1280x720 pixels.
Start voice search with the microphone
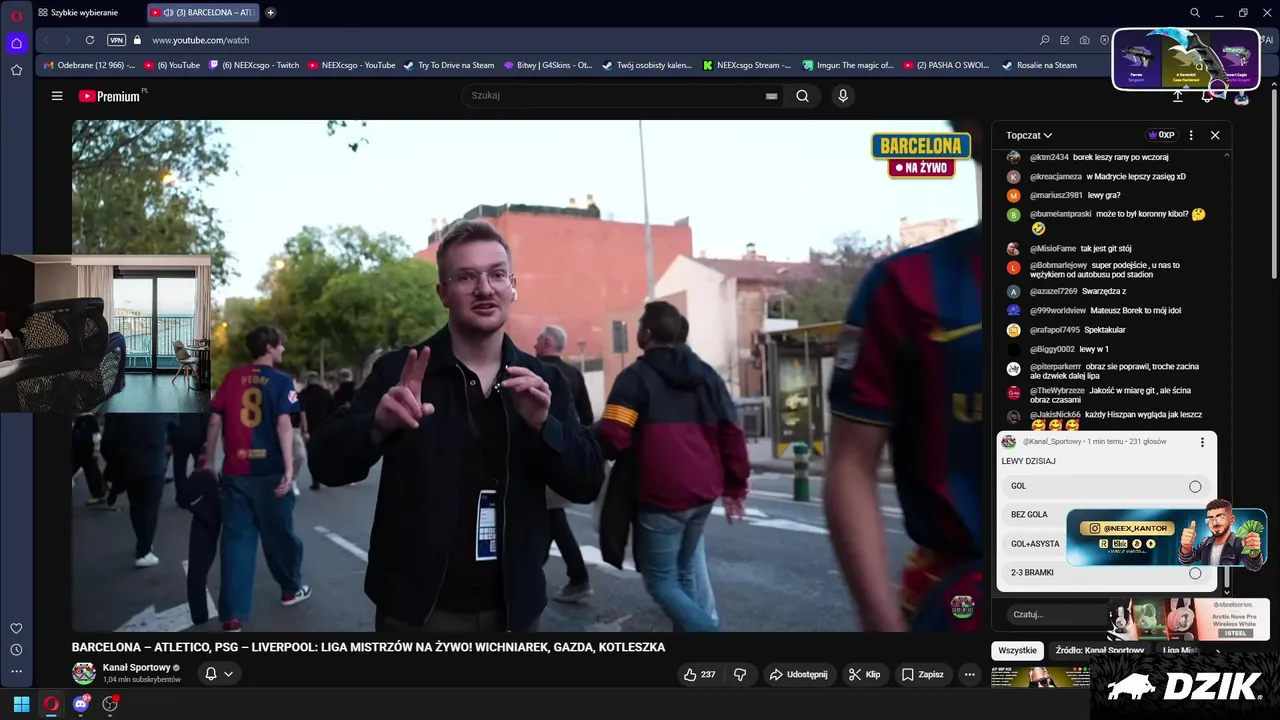pyautogui.click(x=843, y=96)
